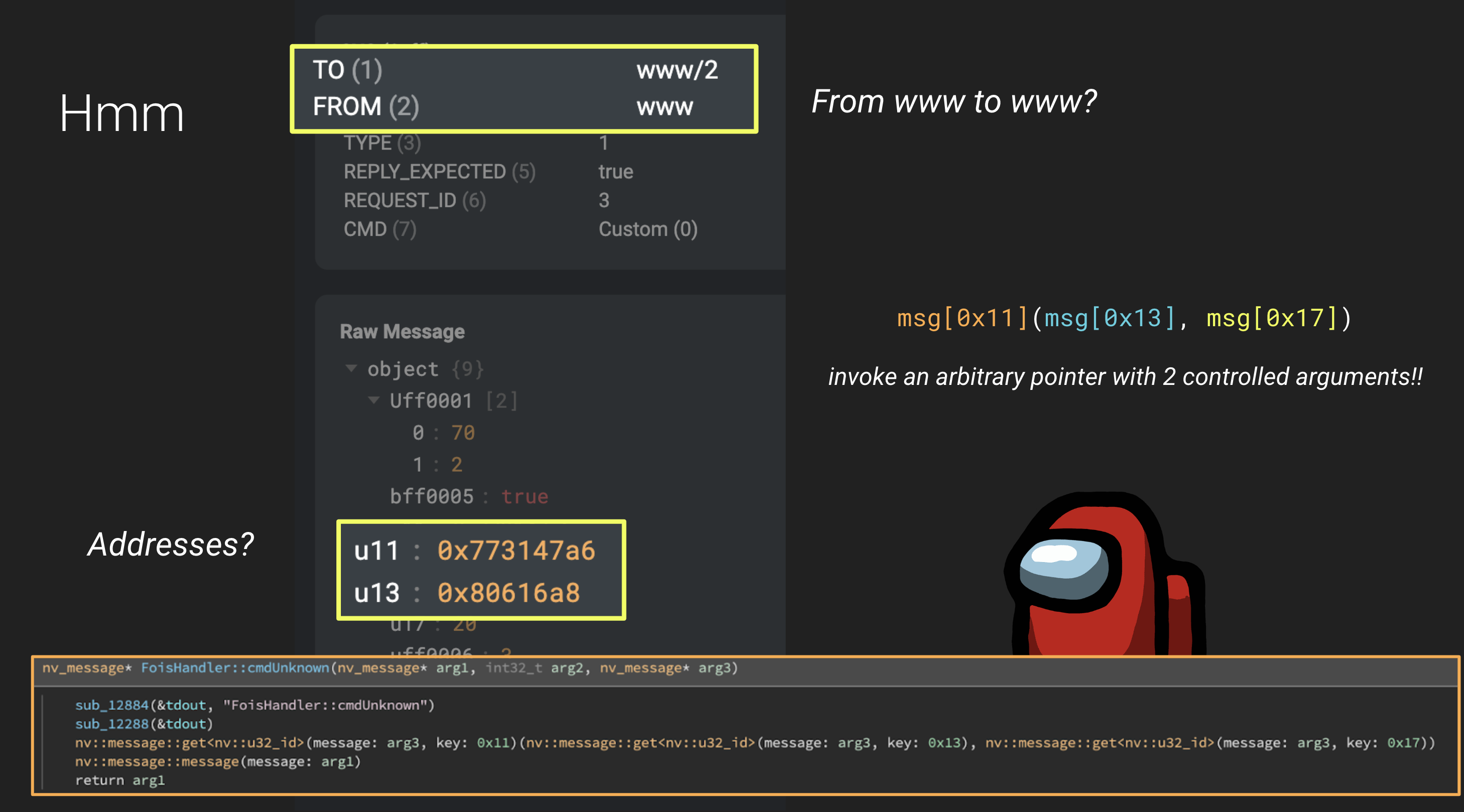Click the CMD (7) Custom (0) value

[x=647, y=229]
